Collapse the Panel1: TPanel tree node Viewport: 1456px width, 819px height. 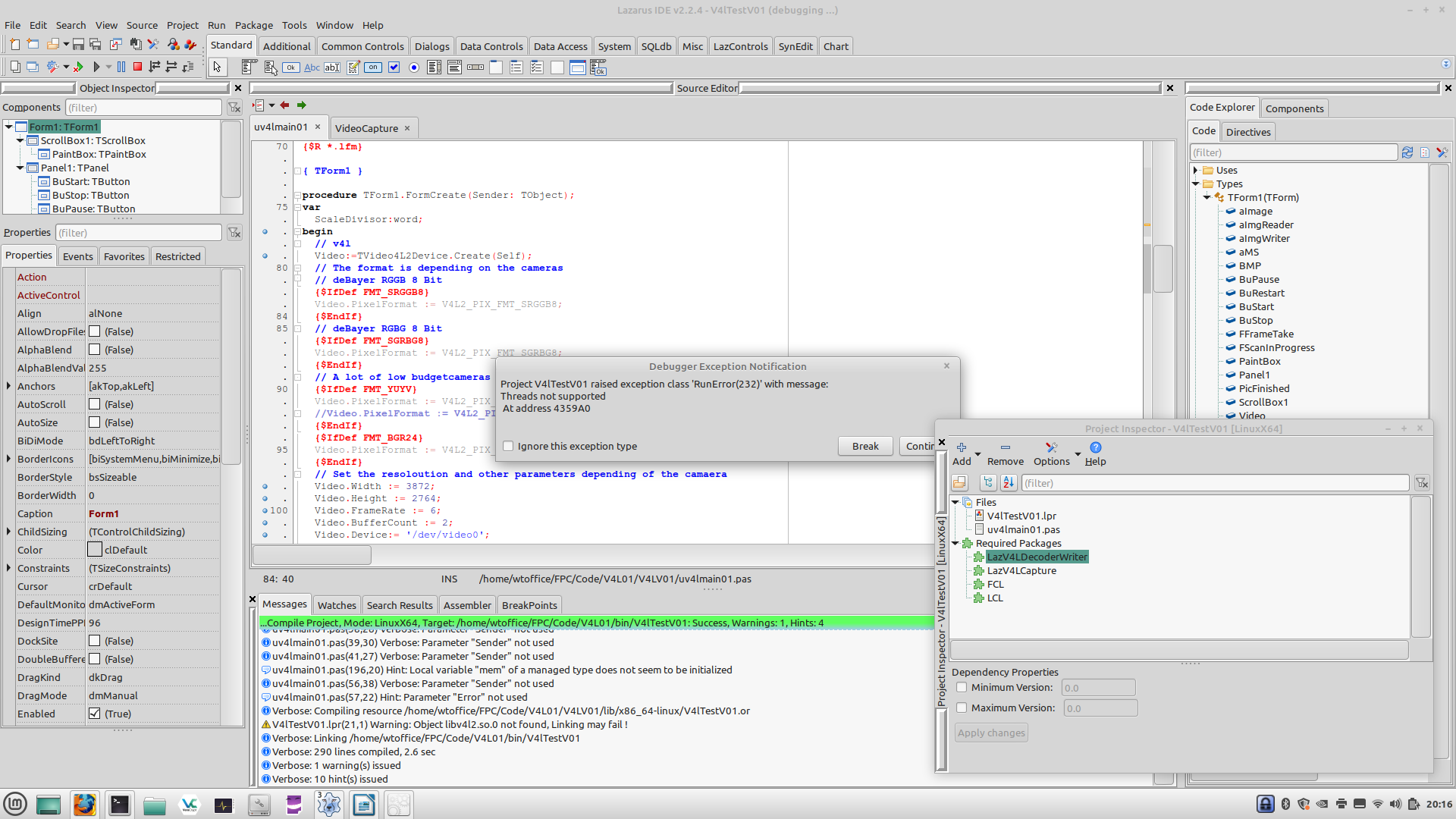coord(20,168)
